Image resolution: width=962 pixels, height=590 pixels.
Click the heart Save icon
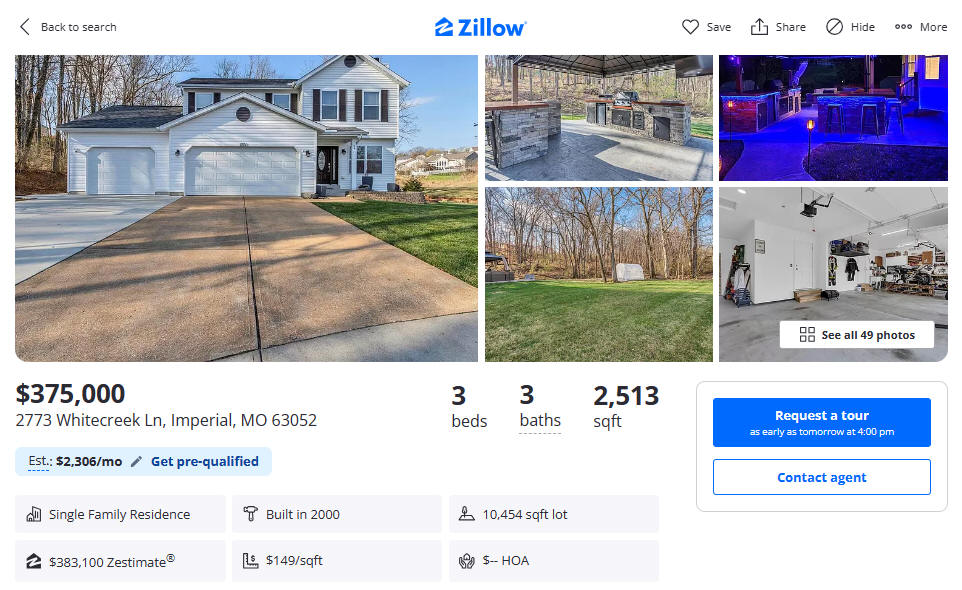690,27
